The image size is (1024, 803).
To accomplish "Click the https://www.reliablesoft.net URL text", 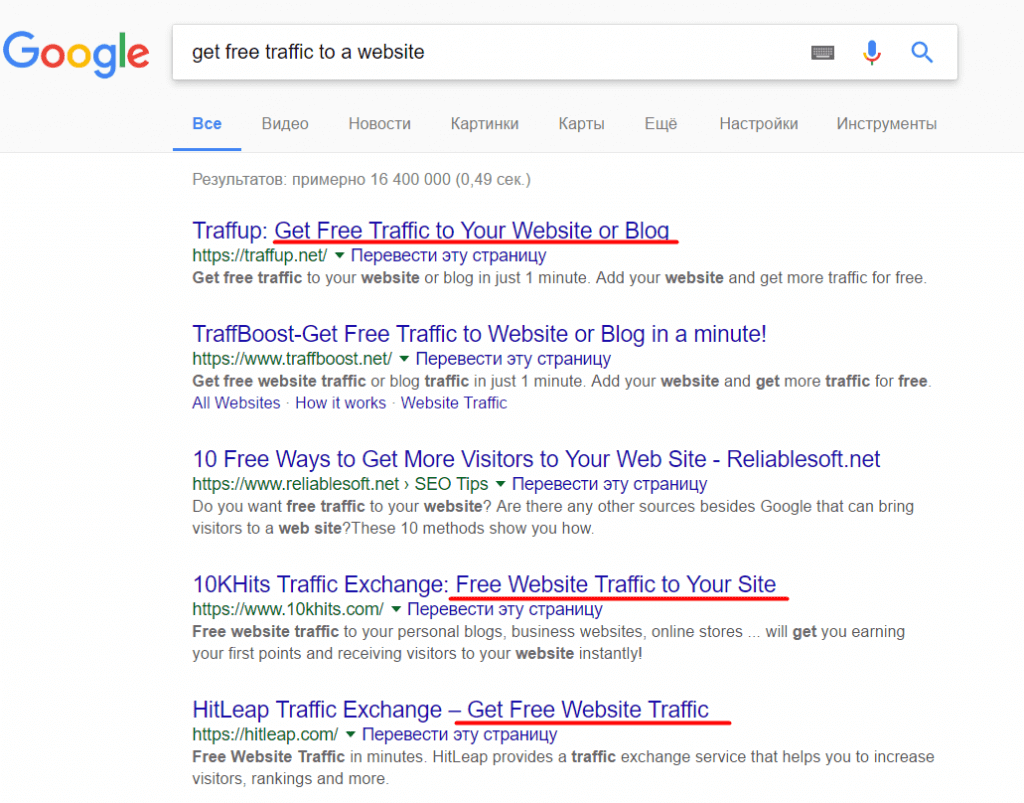I will pos(295,484).
